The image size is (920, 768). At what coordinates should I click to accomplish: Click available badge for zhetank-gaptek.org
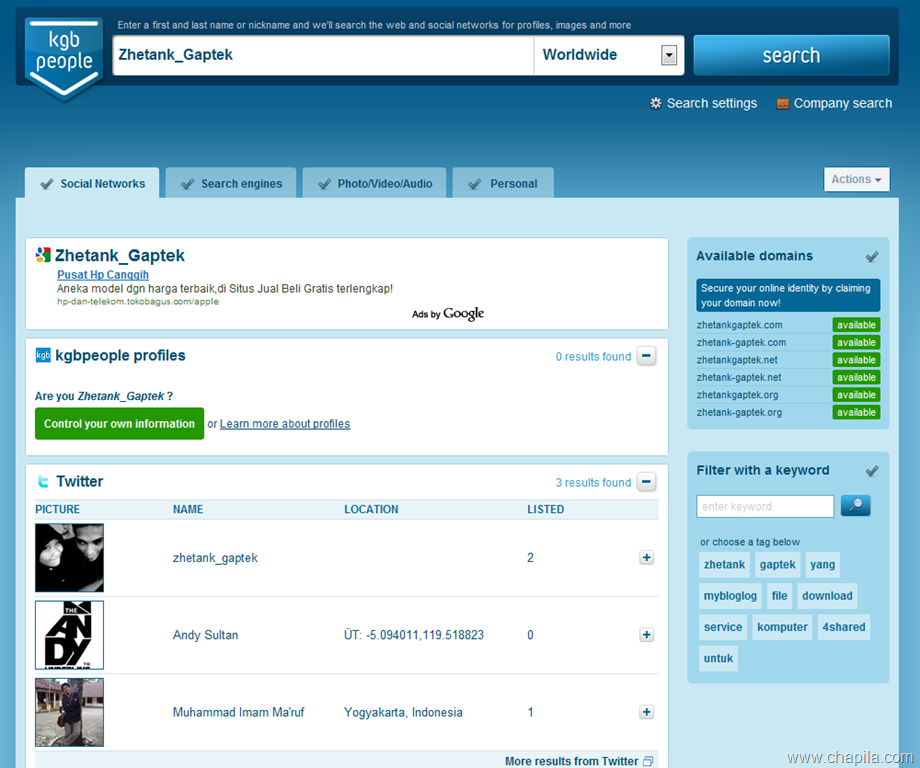(856, 412)
